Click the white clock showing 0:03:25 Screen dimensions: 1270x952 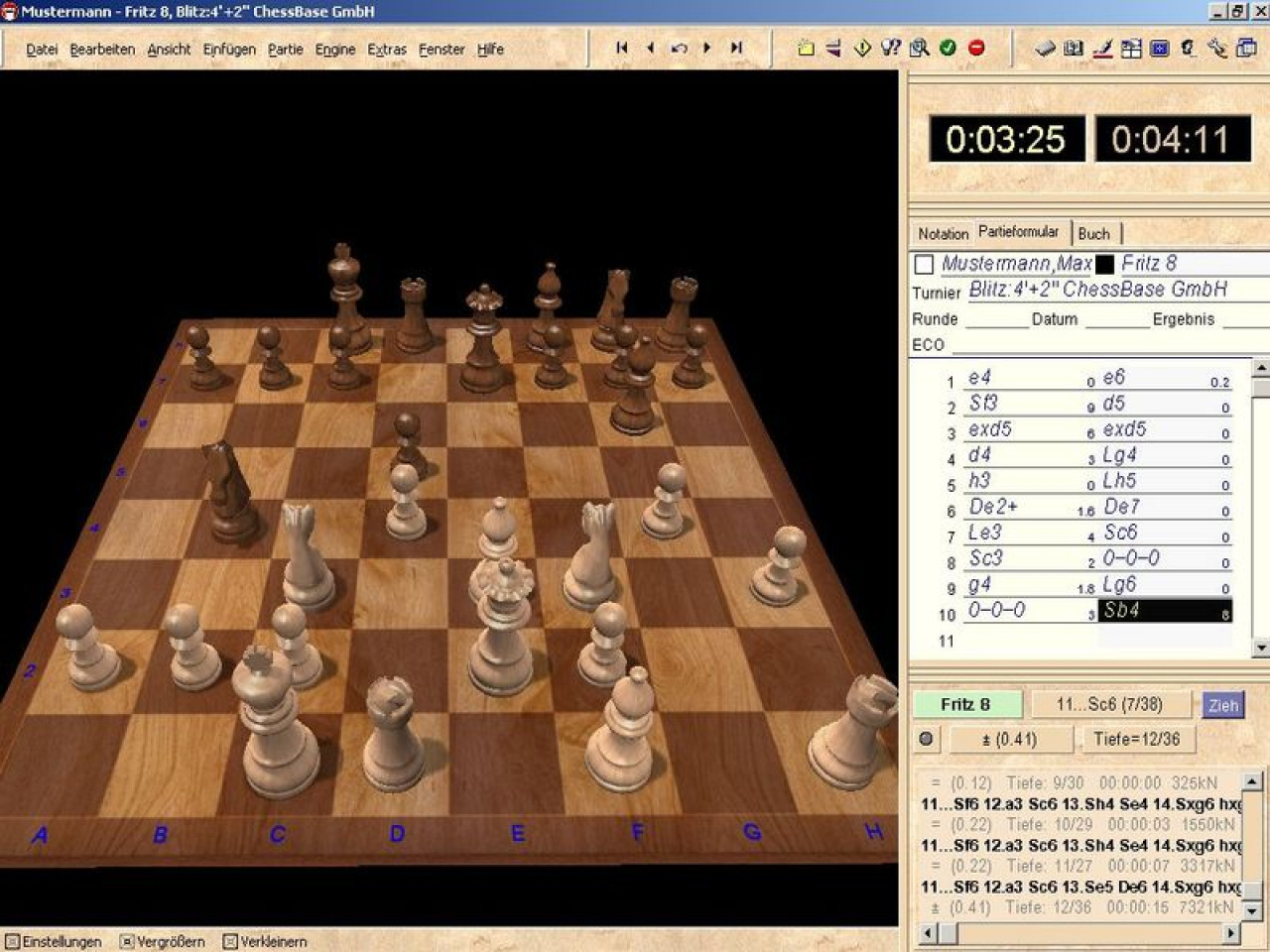[x=1006, y=139]
